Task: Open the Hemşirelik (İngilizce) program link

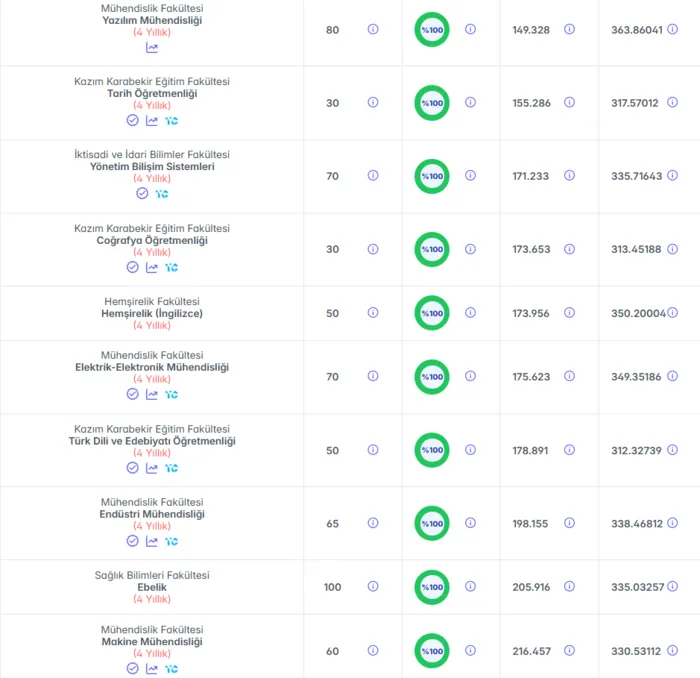Action: click(152, 313)
